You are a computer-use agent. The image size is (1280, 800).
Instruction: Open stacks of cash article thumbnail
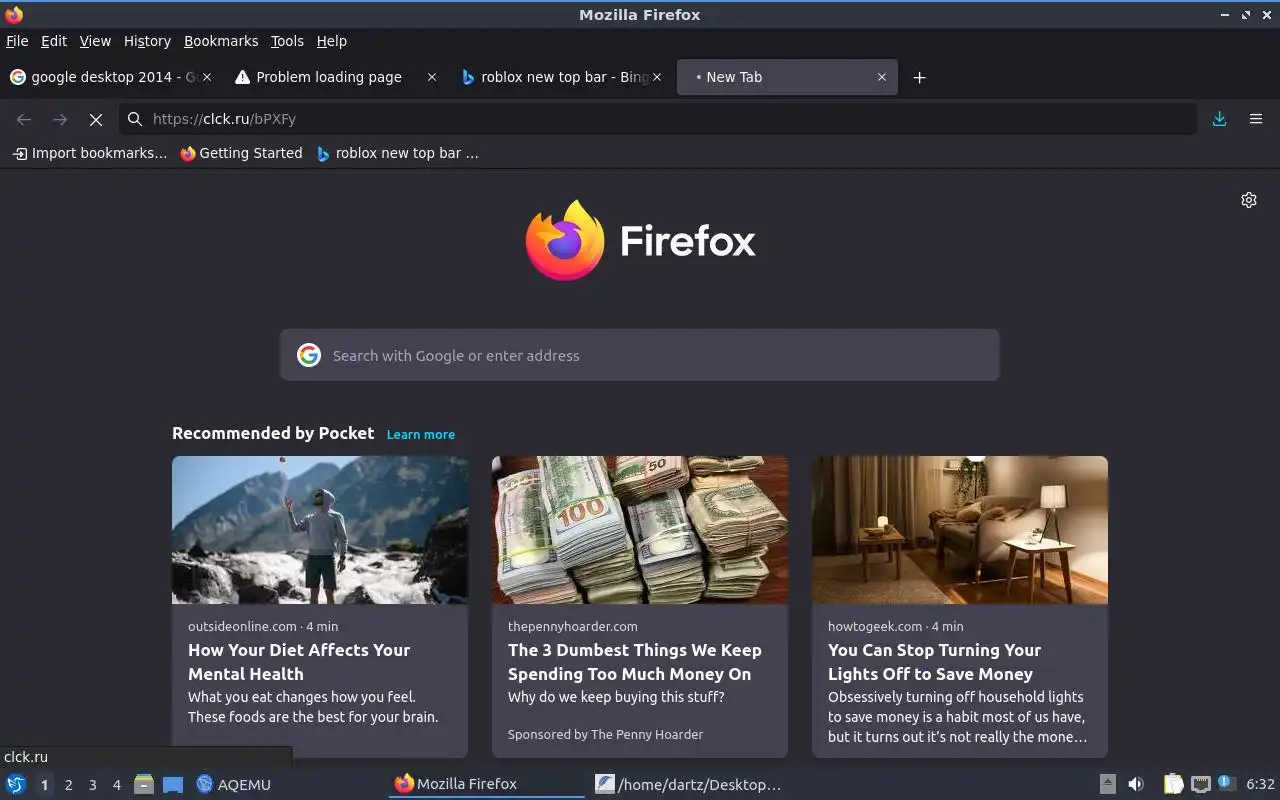[x=640, y=530]
